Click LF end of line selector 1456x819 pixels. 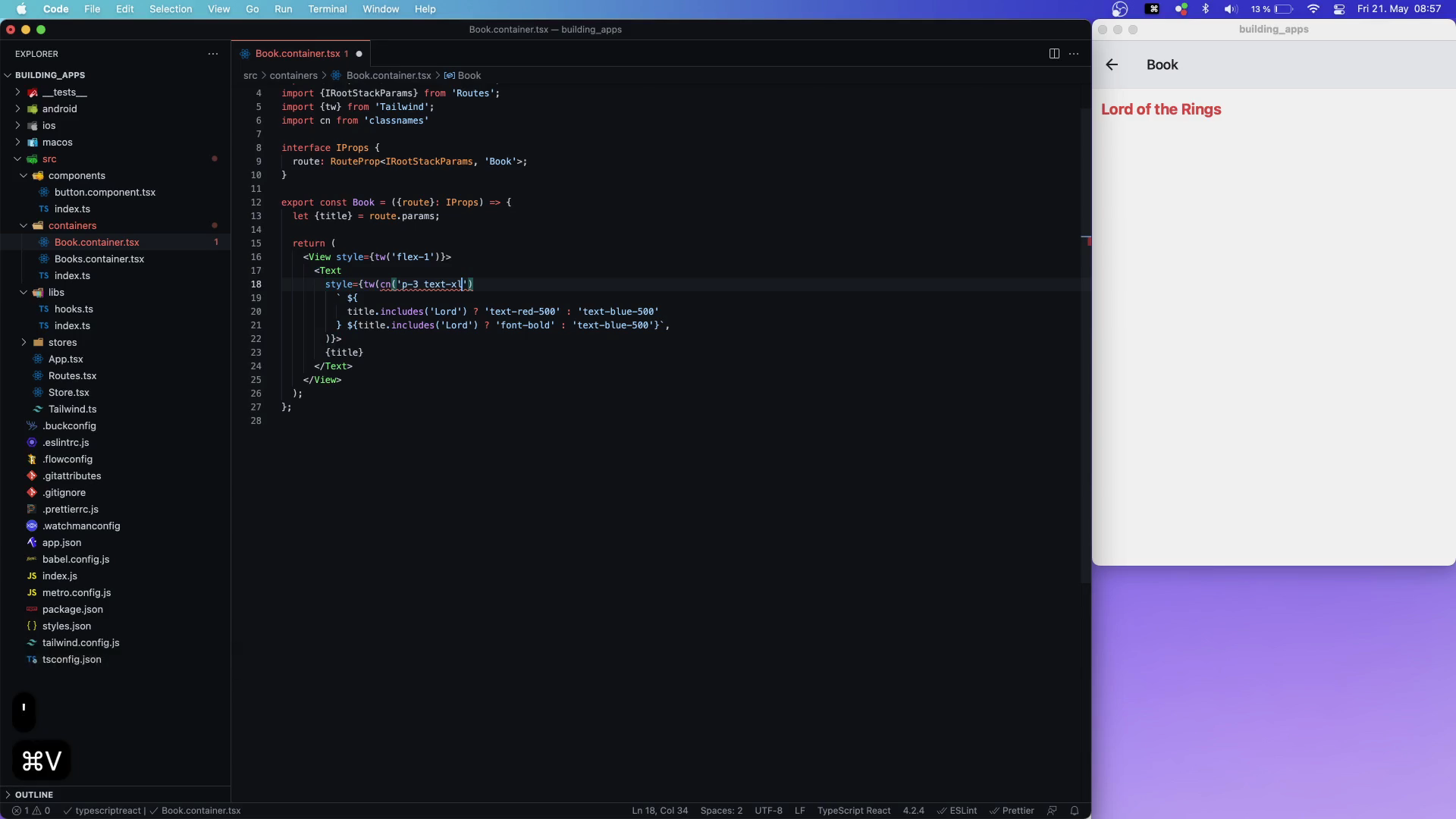pos(799,811)
